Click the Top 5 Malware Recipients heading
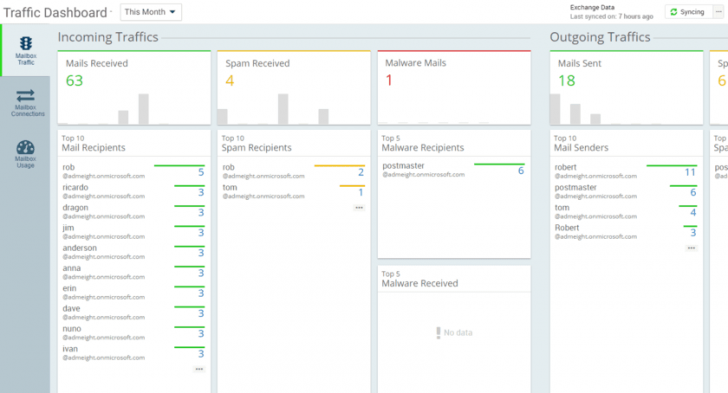The width and height of the screenshot is (728, 393). pos(422,144)
